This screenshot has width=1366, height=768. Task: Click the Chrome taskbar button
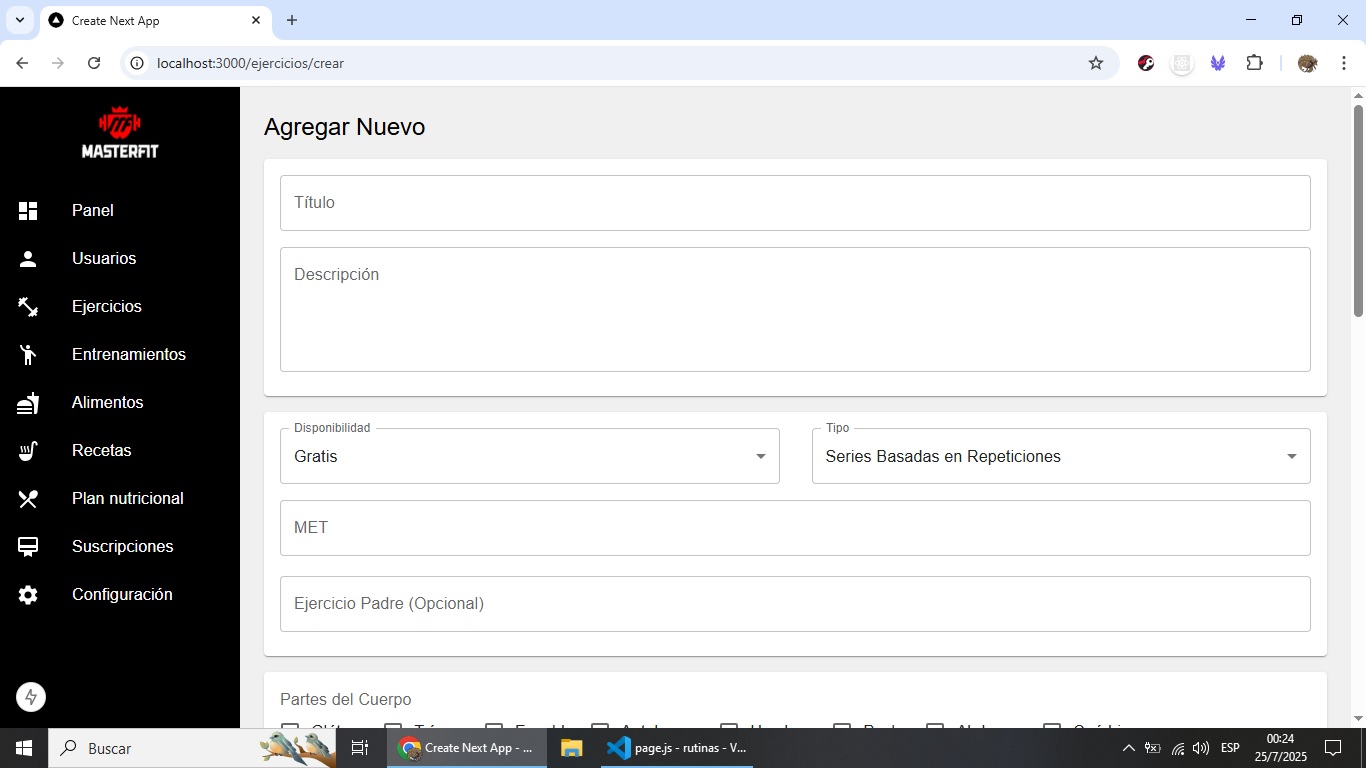pos(467,748)
